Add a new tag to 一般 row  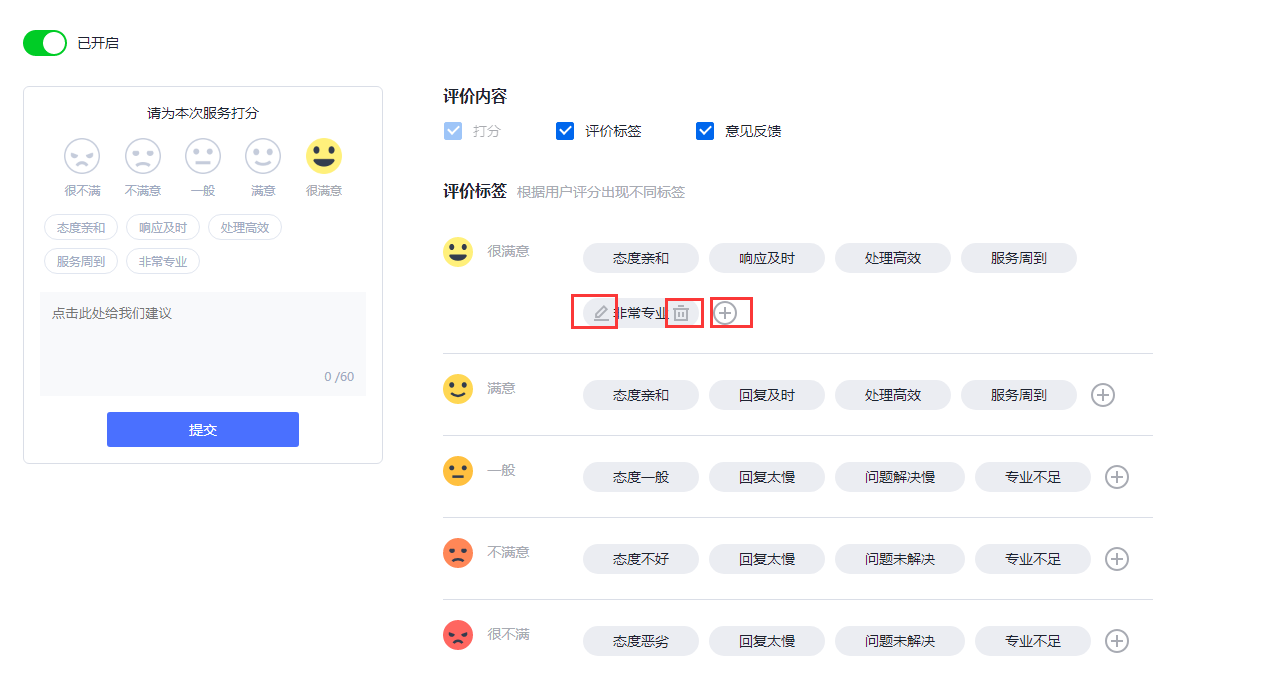tap(1116, 477)
